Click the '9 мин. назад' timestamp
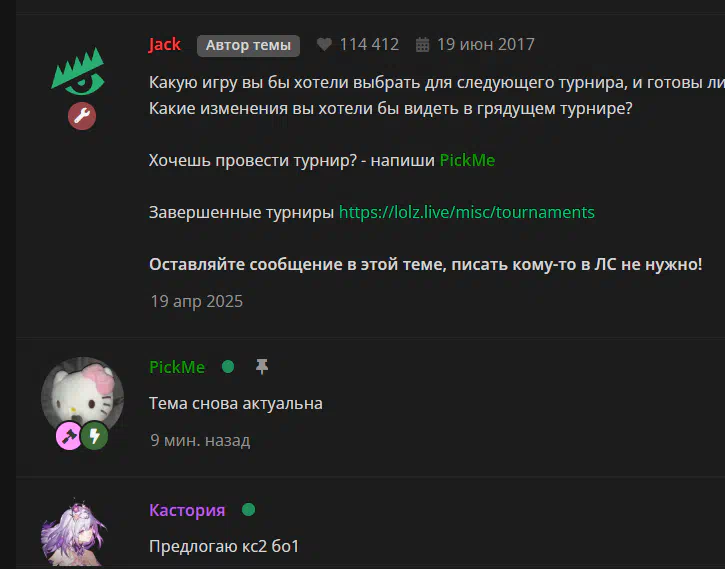 (200, 440)
